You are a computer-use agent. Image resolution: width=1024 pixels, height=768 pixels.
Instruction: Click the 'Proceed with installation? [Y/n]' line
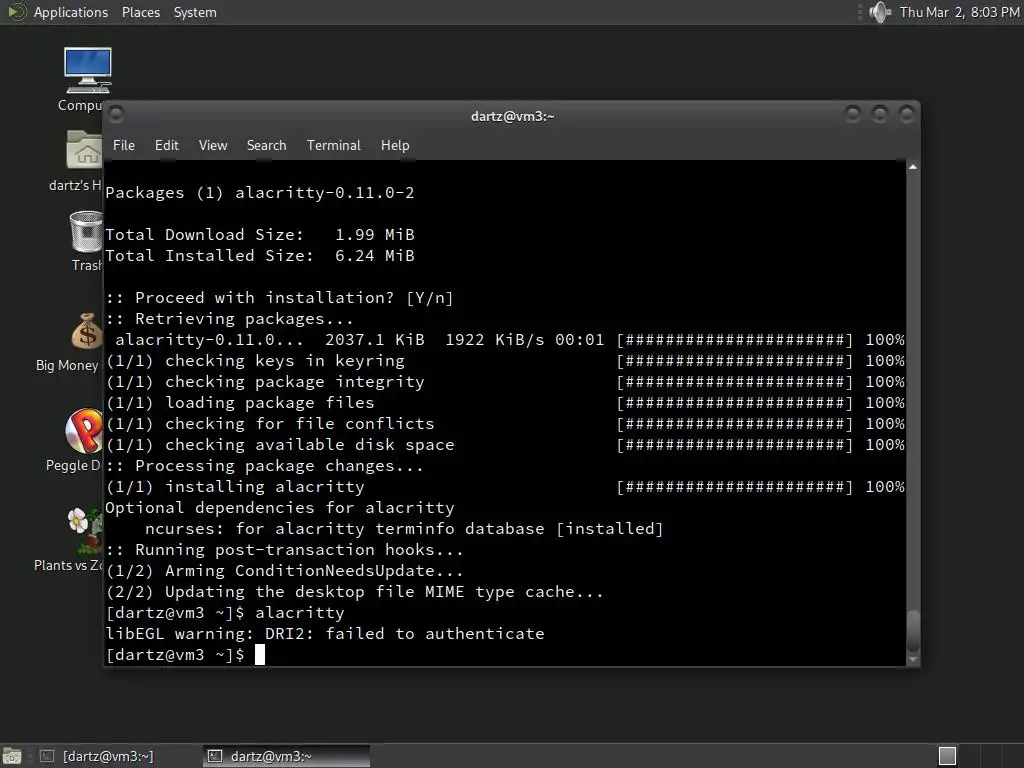tap(280, 297)
